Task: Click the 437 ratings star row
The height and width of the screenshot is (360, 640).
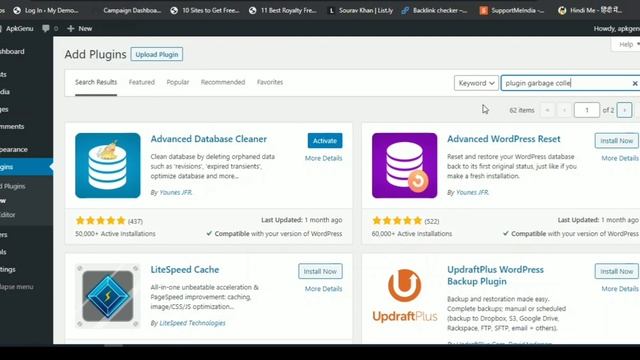Action: click(100, 221)
